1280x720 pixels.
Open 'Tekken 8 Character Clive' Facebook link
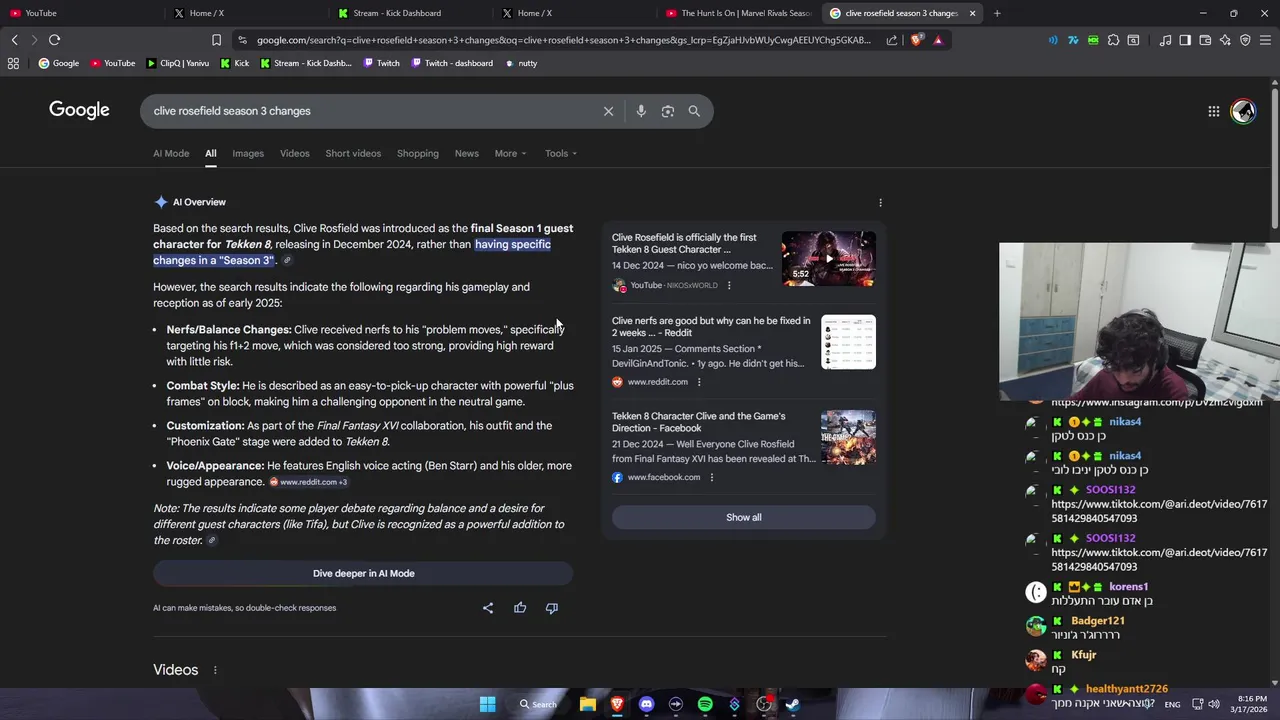pyautogui.click(x=698, y=422)
